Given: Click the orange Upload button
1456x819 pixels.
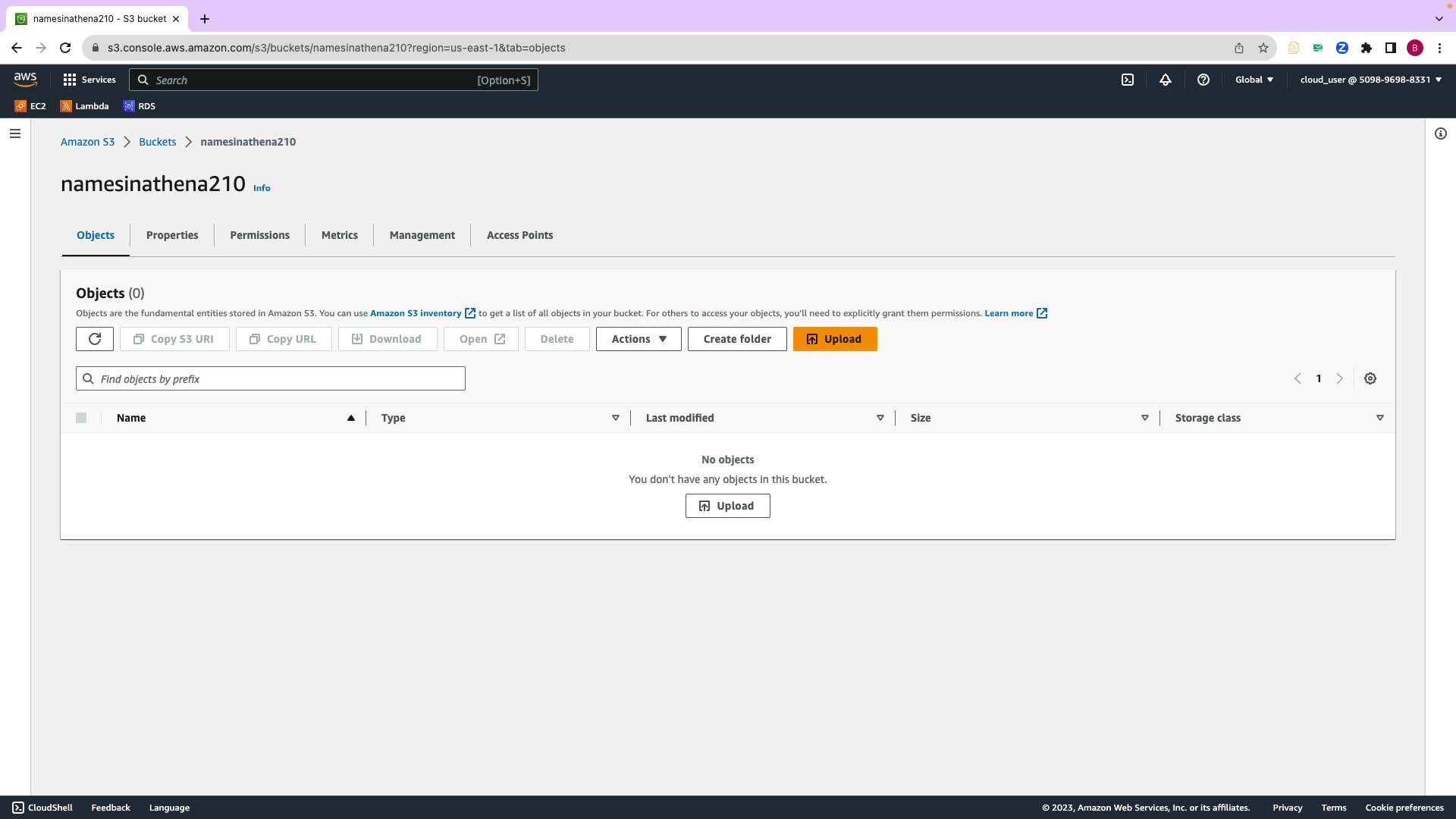Looking at the screenshot, I should (835, 339).
